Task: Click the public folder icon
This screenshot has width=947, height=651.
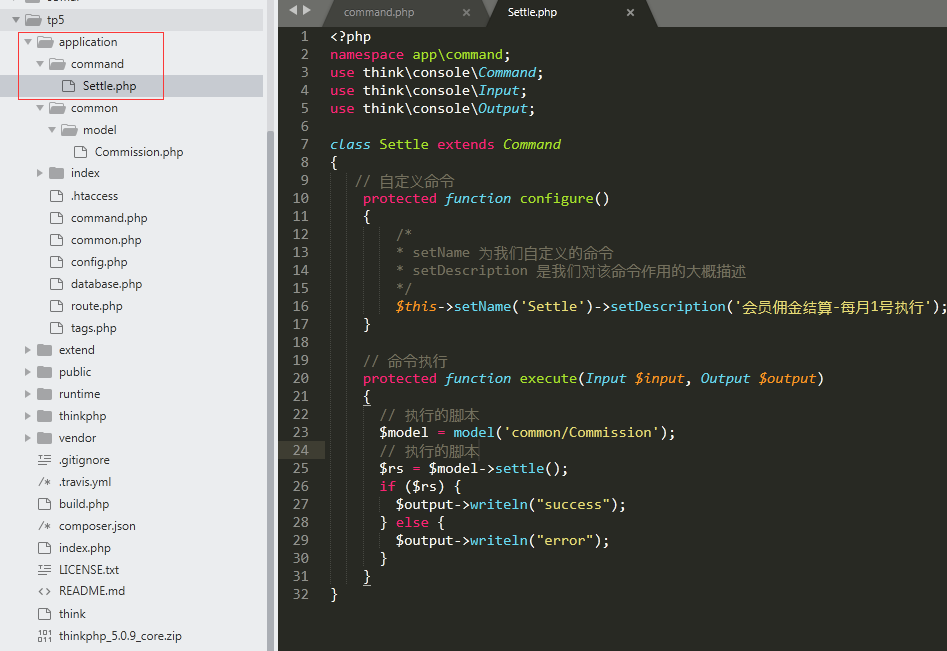Action: pyautogui.click(x=45, y=372)
